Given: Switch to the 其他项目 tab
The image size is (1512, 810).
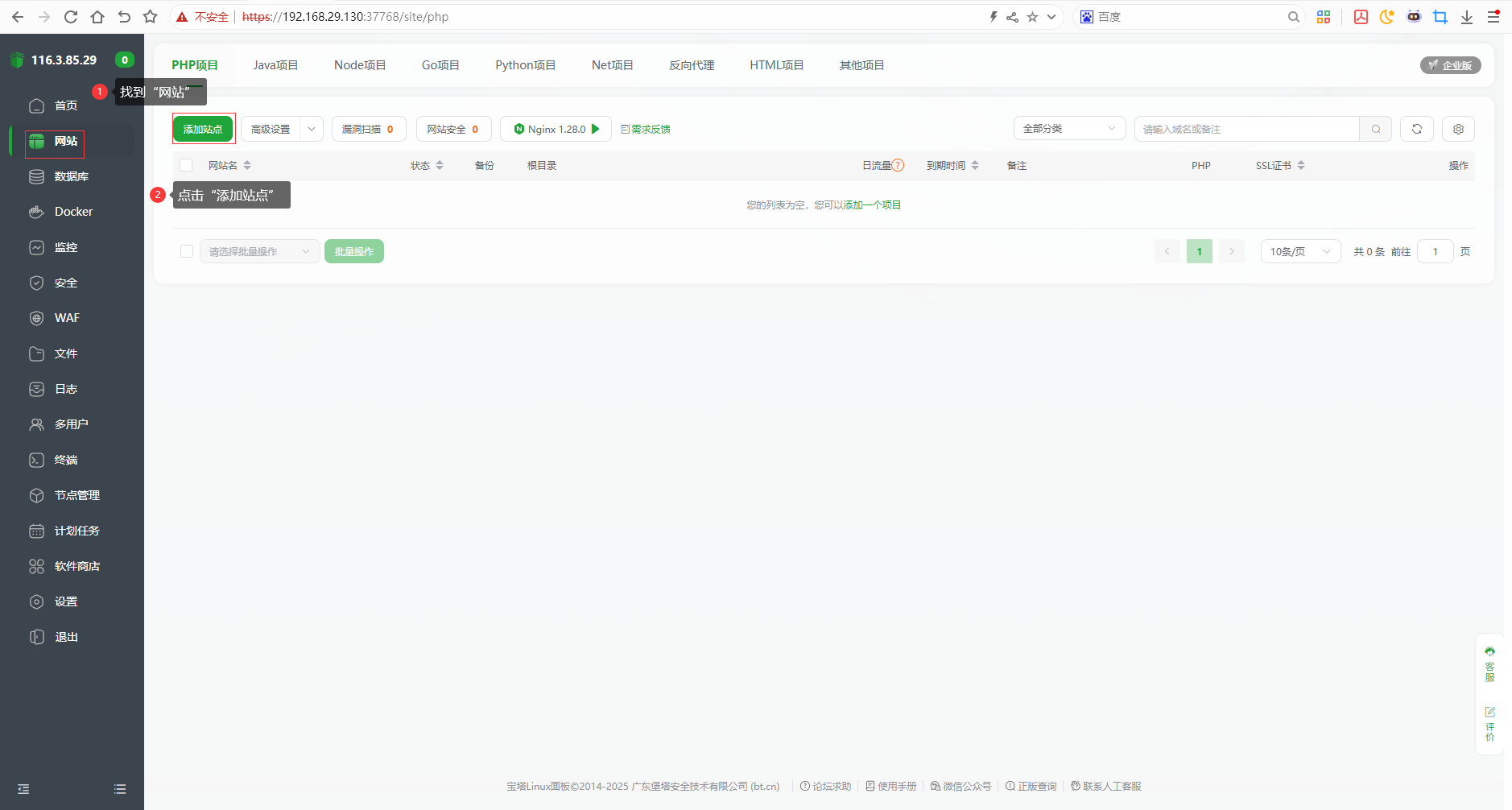Looking at the screenshot, I should coord(861,65).
